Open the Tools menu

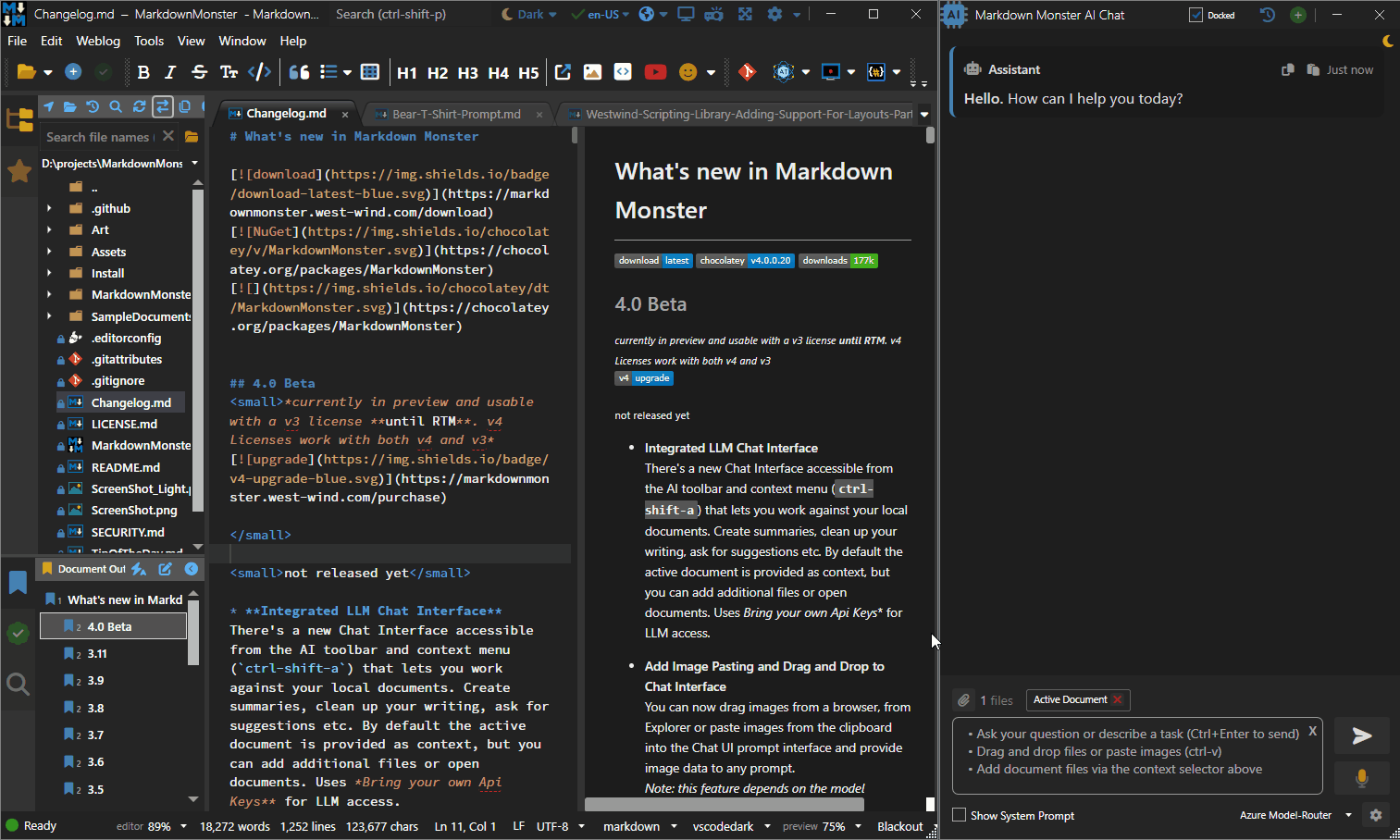[149, 41]
